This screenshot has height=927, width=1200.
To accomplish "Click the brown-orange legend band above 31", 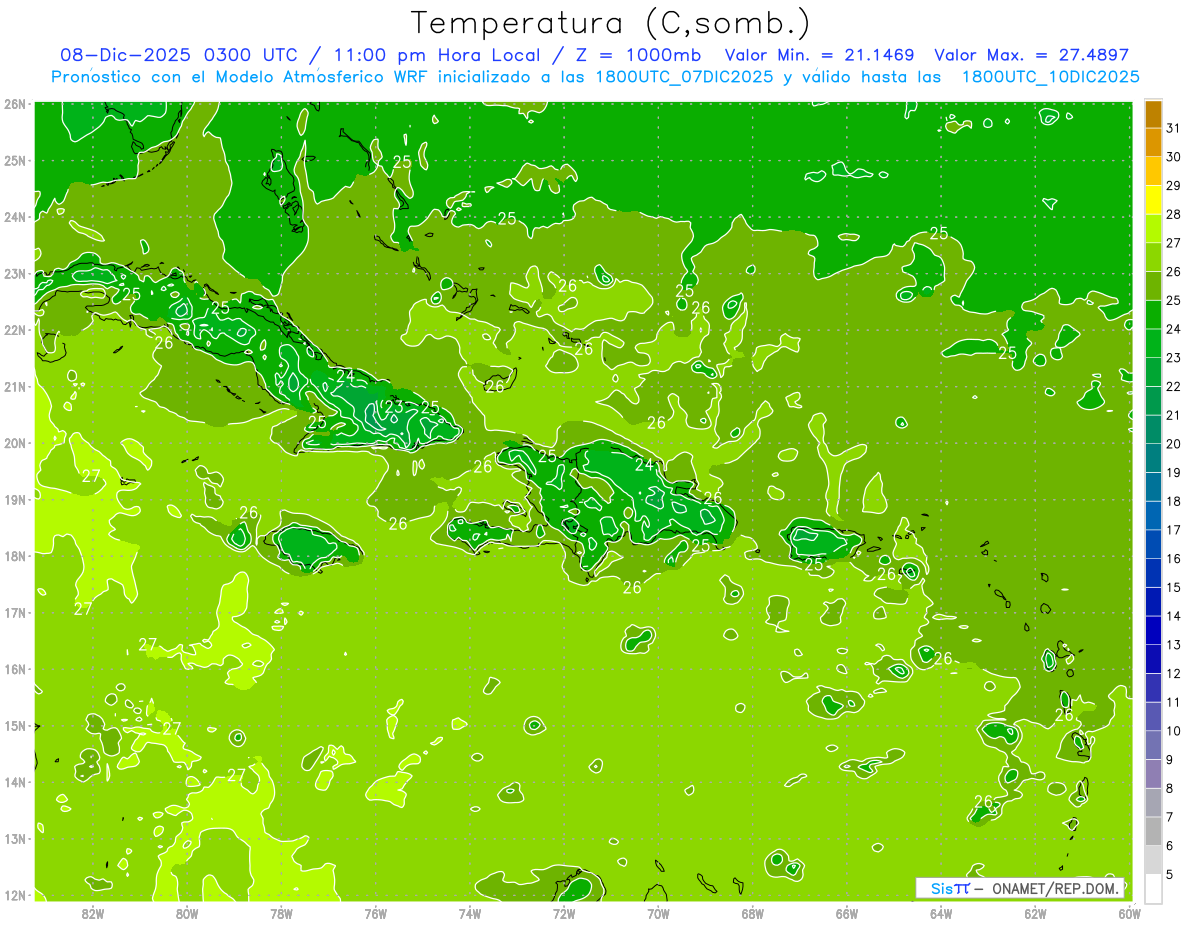I will click(x=1153, y=114).
